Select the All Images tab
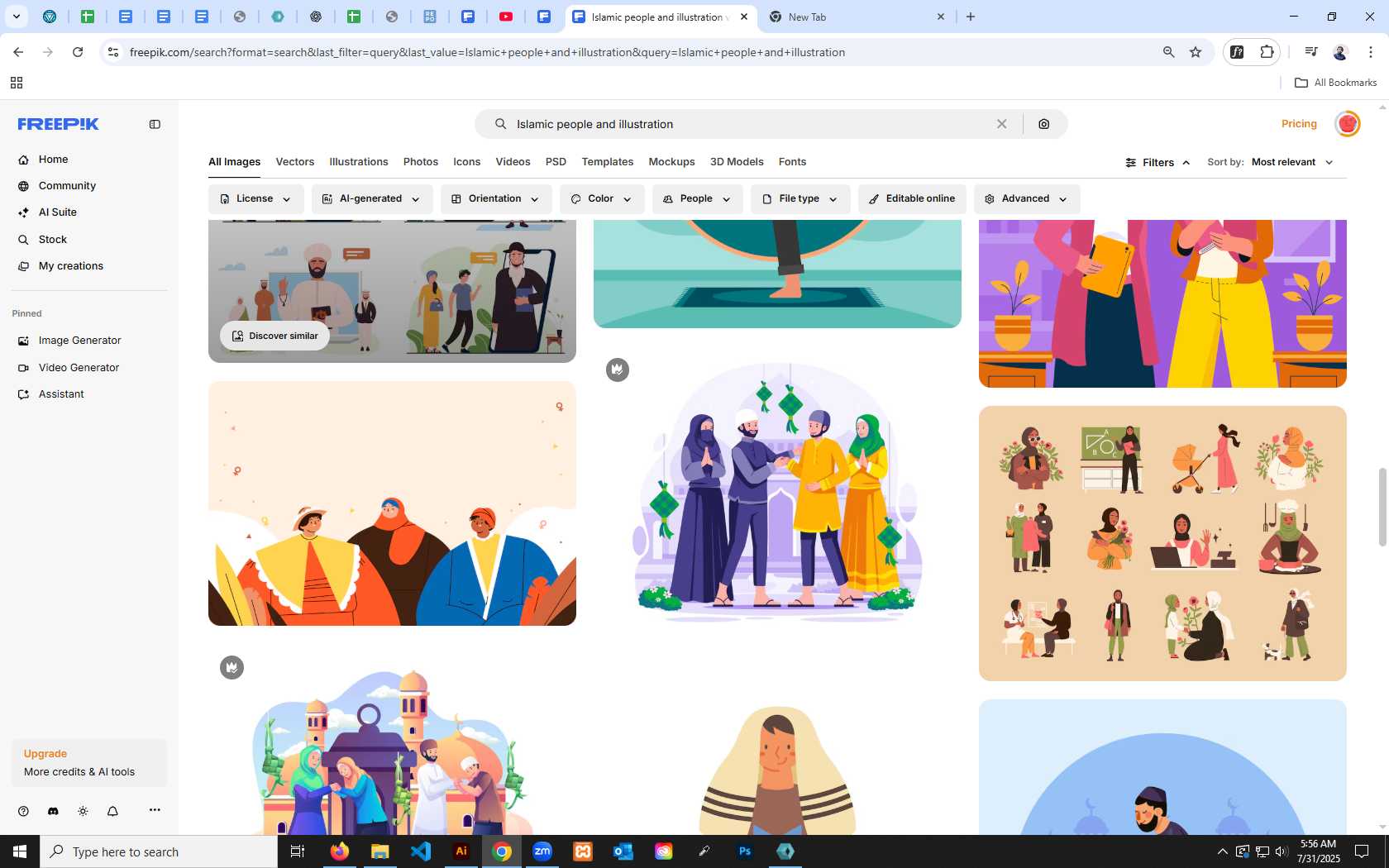Screen dimensions: 1389x868 [234, 162]
